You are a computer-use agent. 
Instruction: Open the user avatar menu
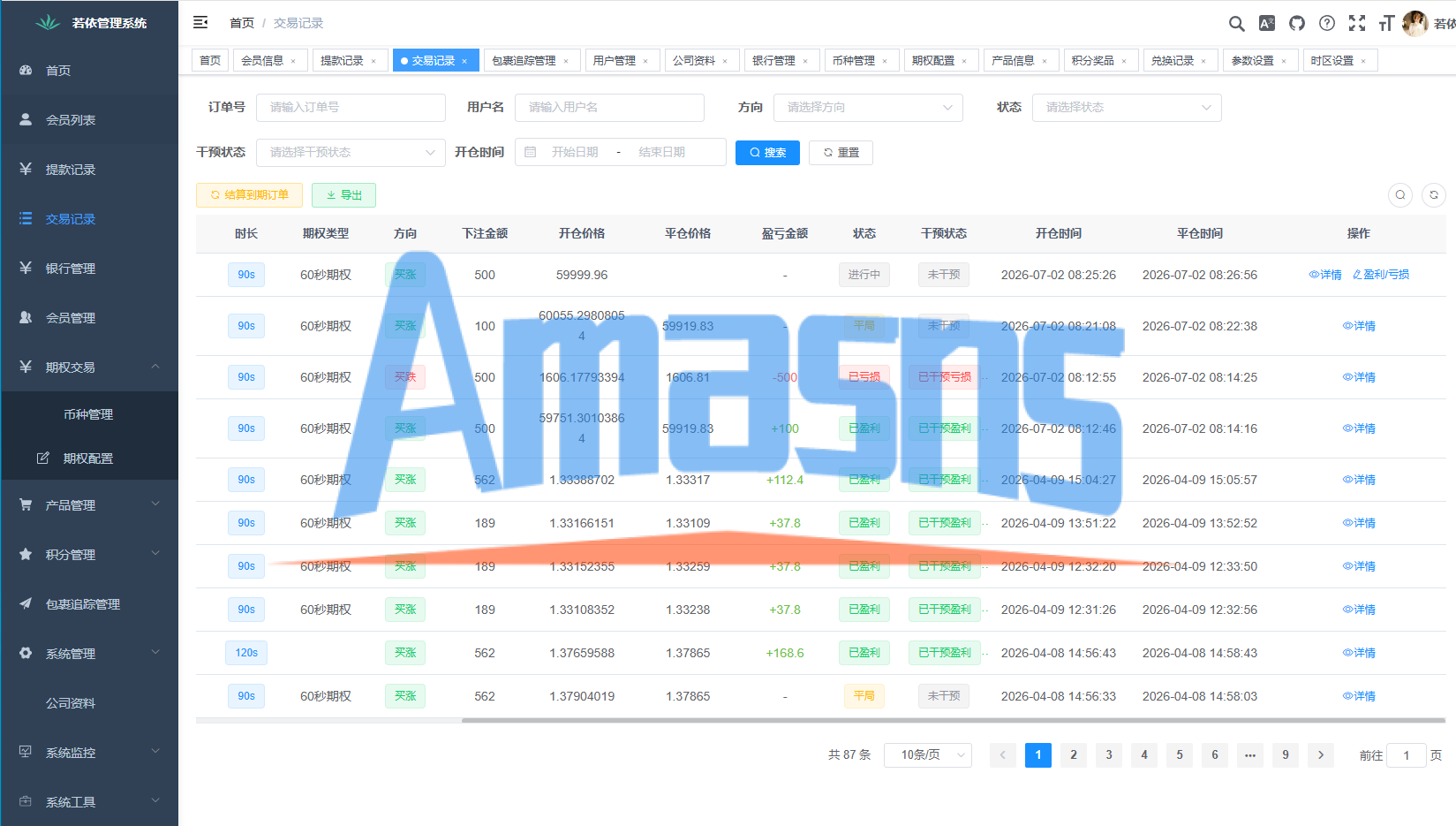[1415, 23]
